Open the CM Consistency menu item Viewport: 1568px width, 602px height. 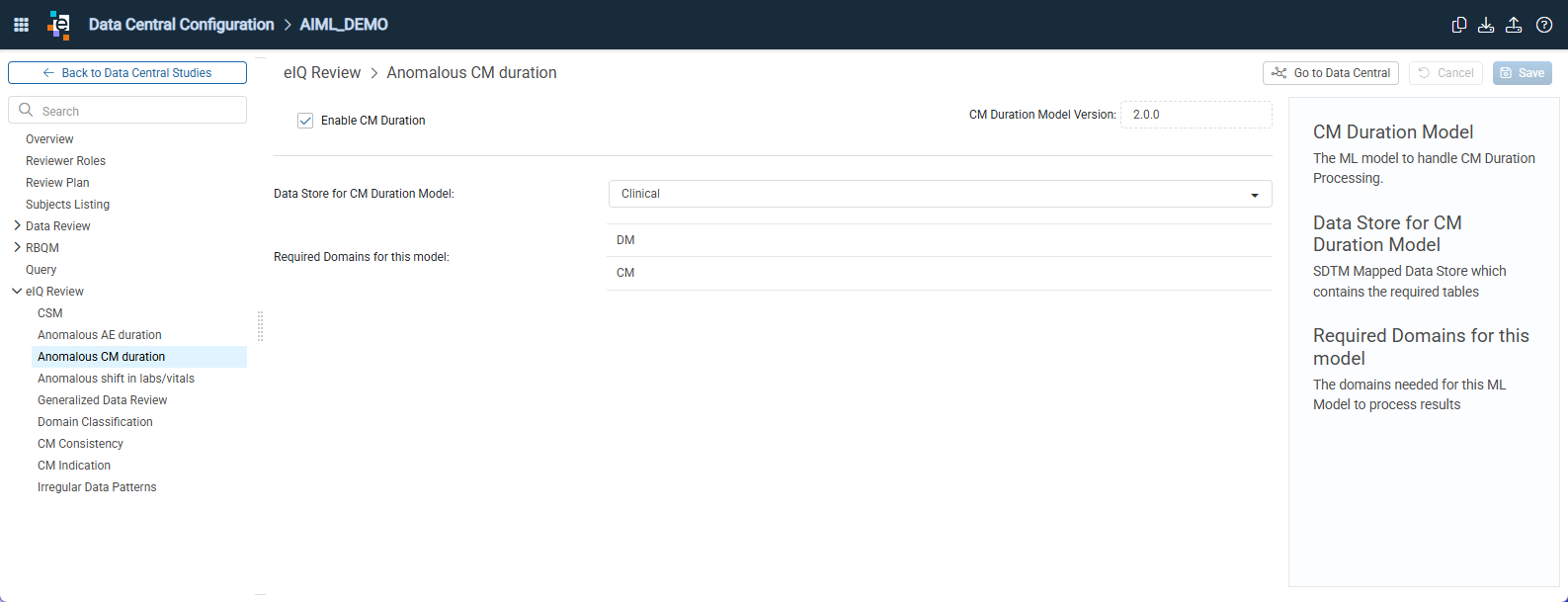coord(80,444)
